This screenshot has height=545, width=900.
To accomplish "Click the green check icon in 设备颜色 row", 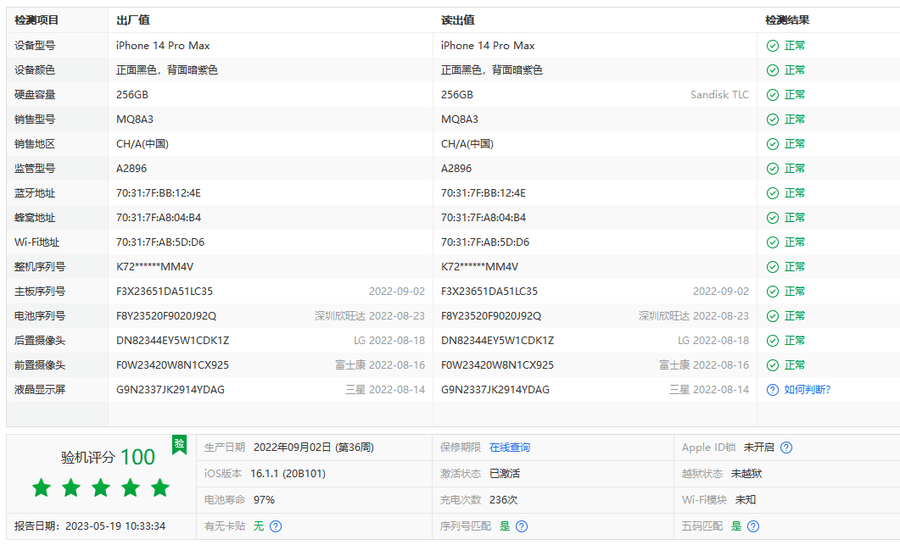I will click(x=773, y=71).
